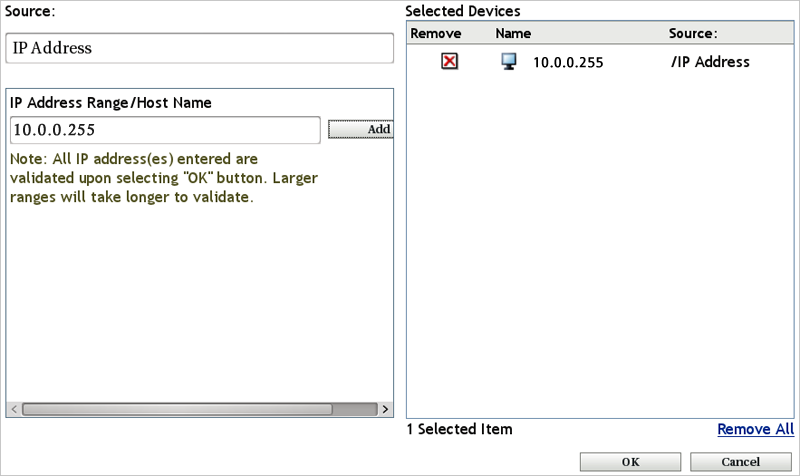This screenshot has width=800, height=476.
Task: Click into the IP Address Range/Host Name box
Action: tap(165, 130)
